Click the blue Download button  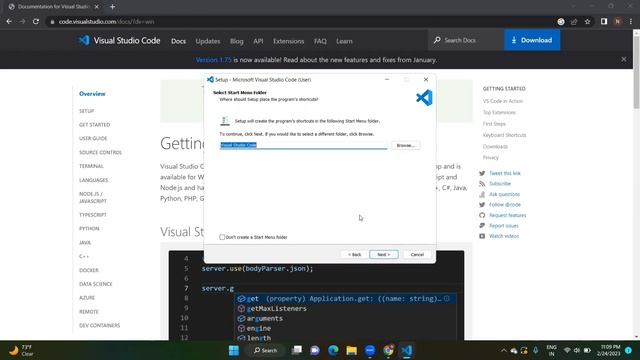532,40
